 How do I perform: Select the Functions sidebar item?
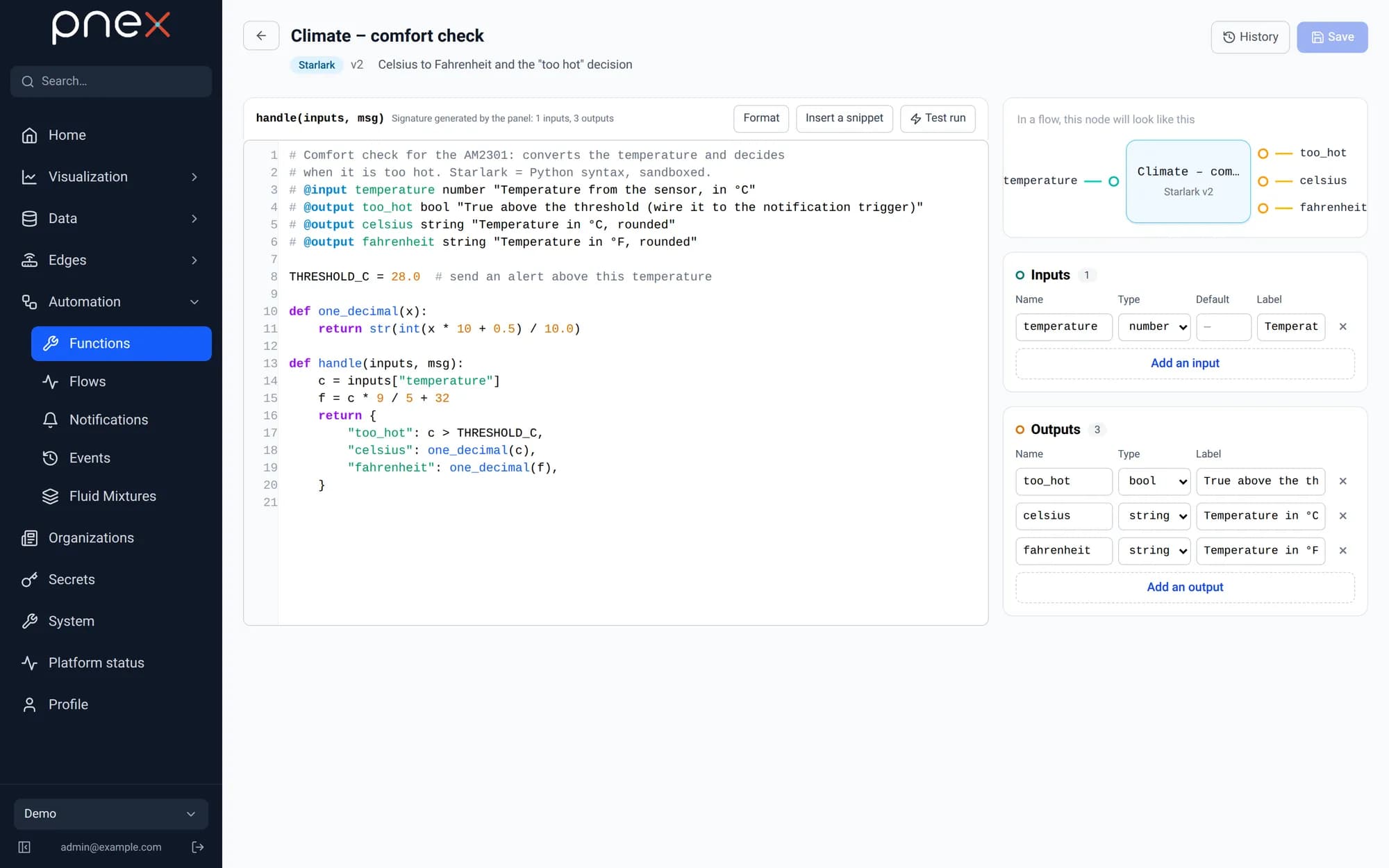(122, 344)
